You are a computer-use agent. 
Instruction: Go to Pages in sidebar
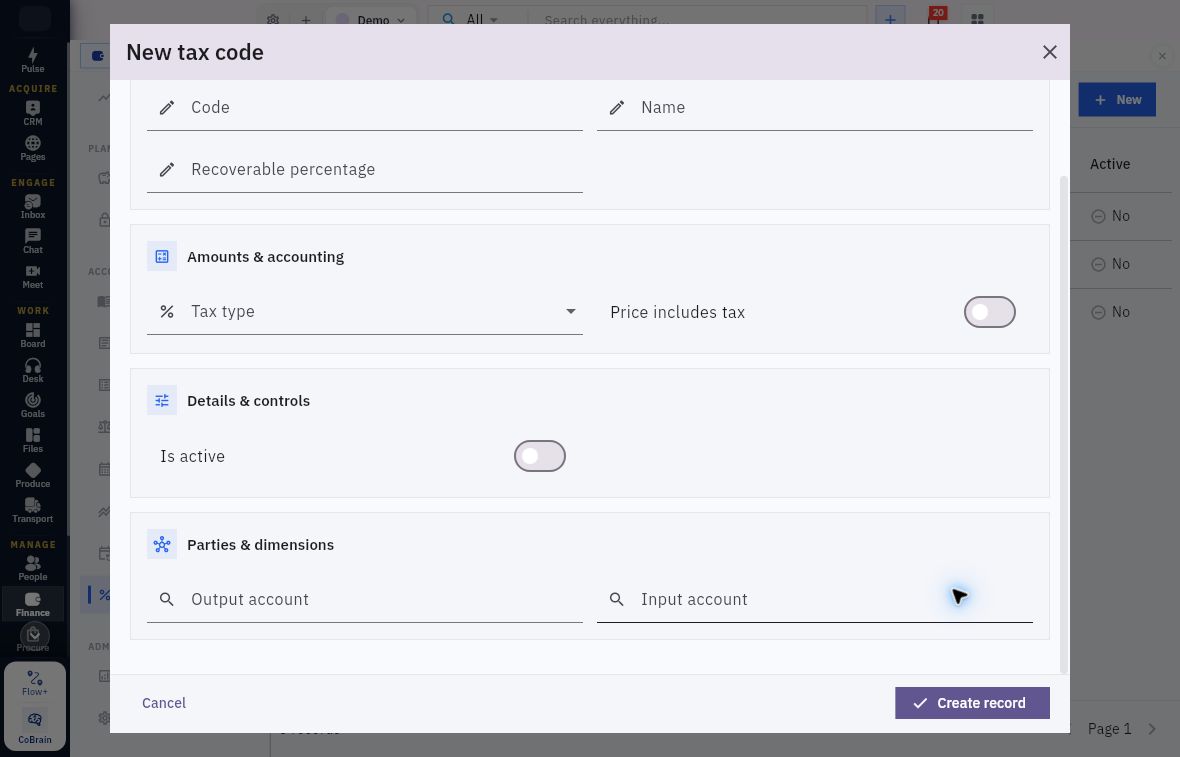click(x=32, y=148)
